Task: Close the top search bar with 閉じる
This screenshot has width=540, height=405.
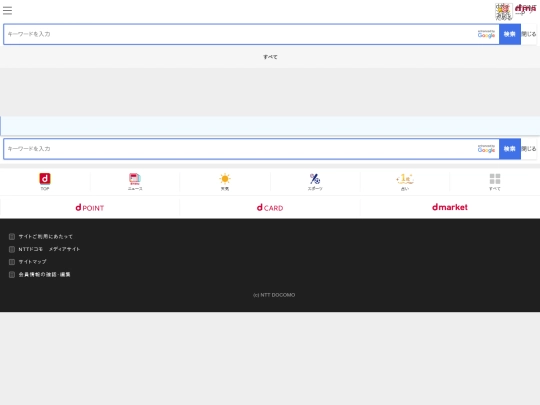Action: click(529, 34)
